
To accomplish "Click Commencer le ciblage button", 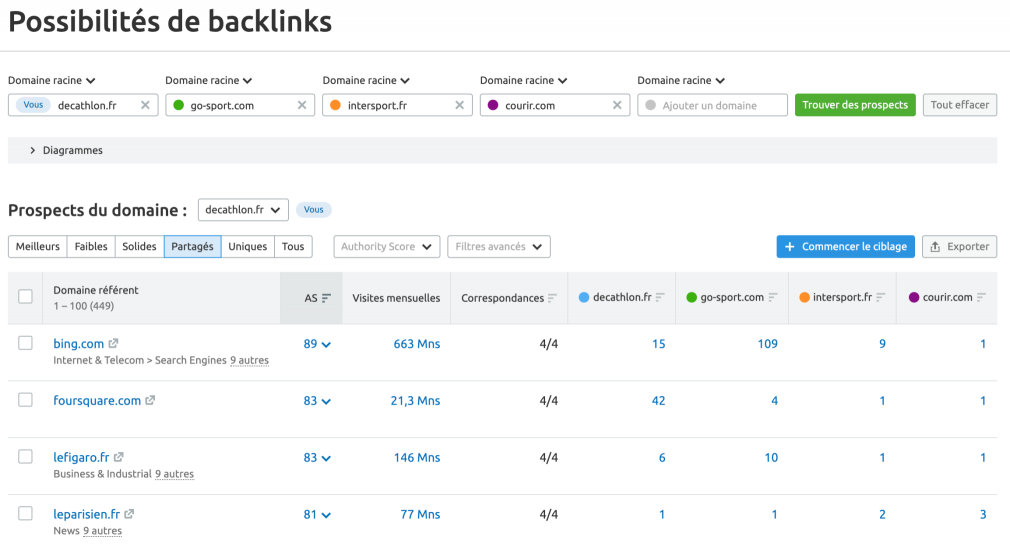I will pos(845,247).
